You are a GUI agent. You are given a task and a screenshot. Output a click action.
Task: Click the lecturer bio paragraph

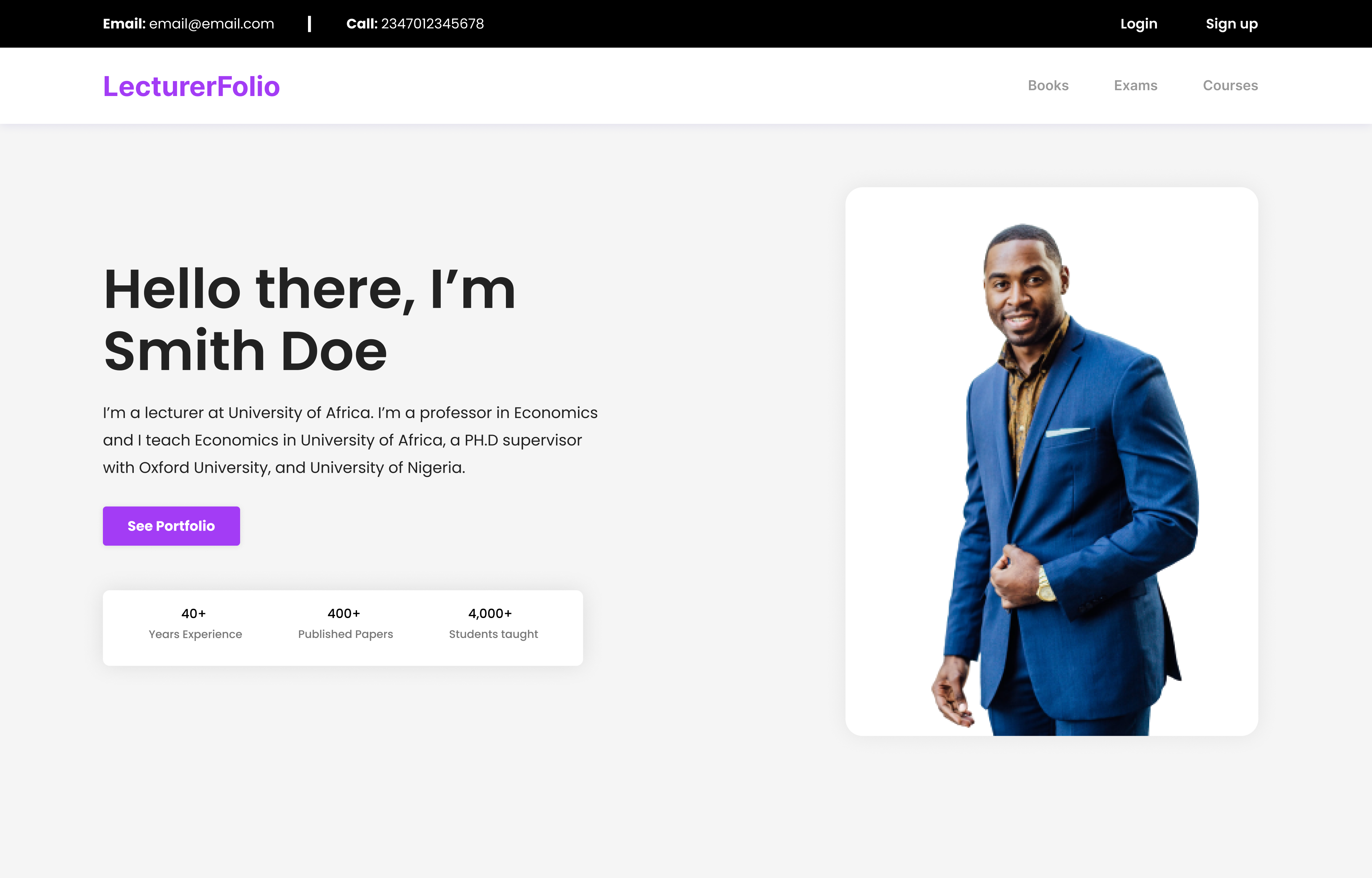(x=350, y=440)
